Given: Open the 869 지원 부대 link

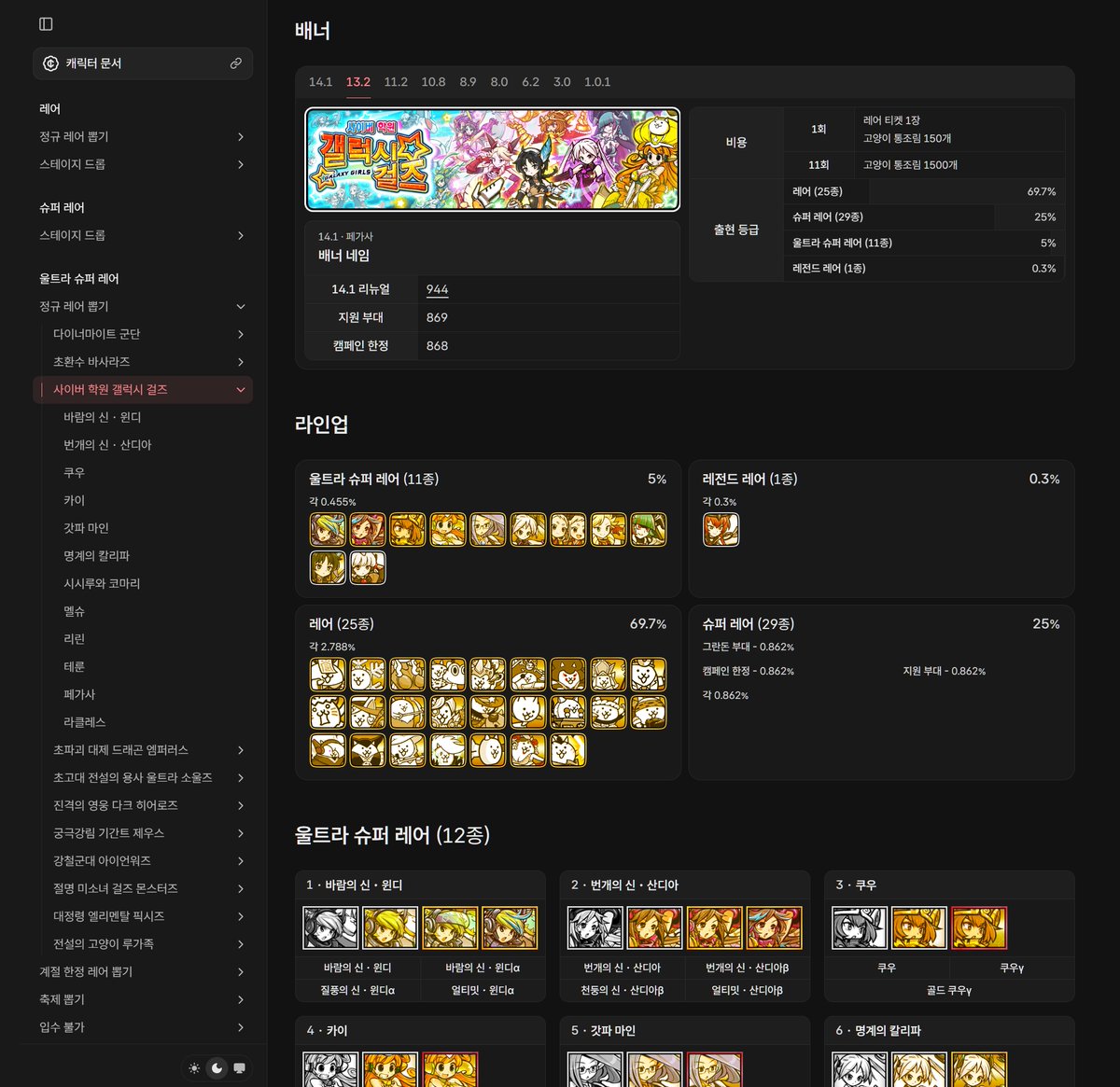Looking at the screenshot, I should tap(437, 317).
